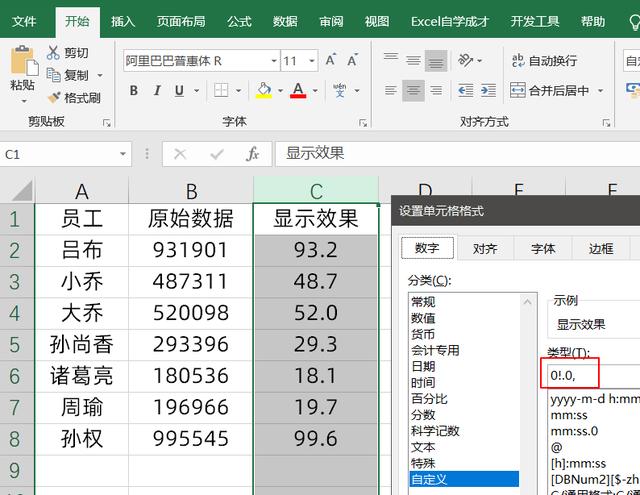
Task: Apply the yellow fill color bucket
Action: tap(264, 90)
